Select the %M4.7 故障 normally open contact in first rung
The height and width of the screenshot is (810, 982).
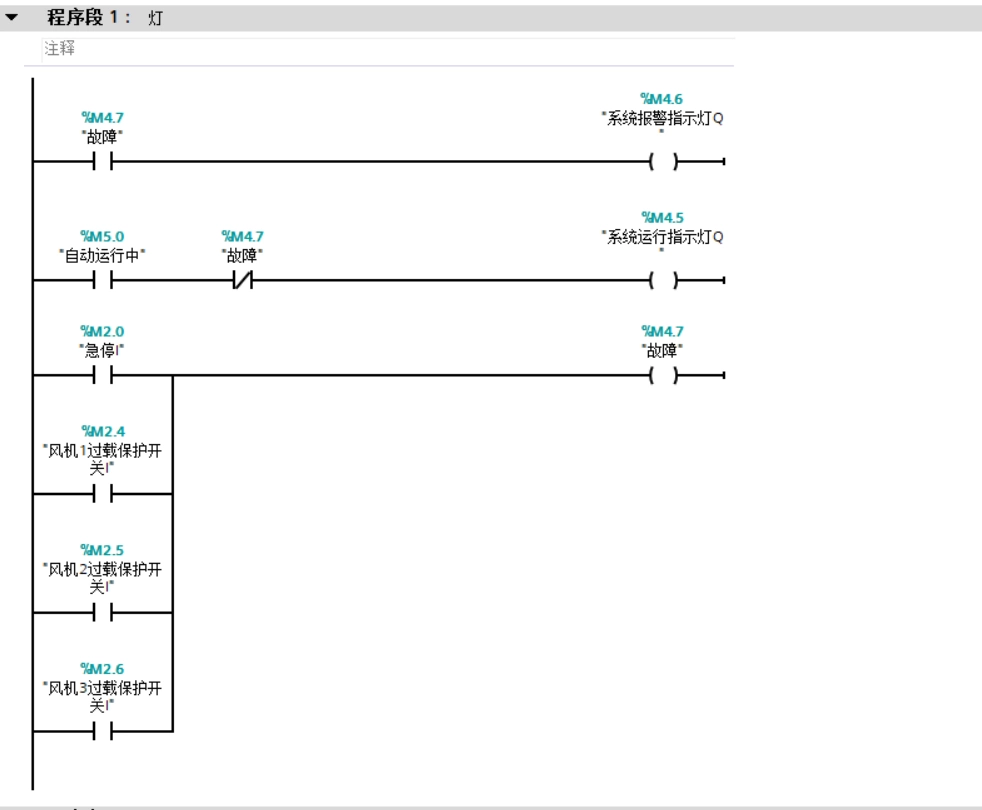pos(103,162)
